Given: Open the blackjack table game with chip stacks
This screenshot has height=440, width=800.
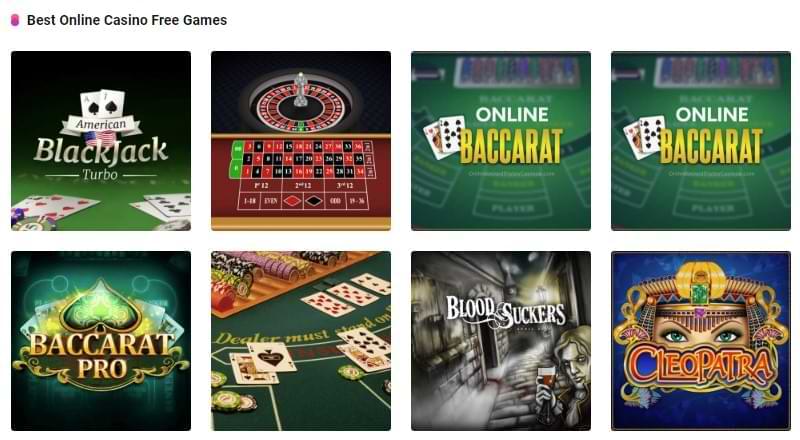Looking at the screenshot, I should coord(301,341).
